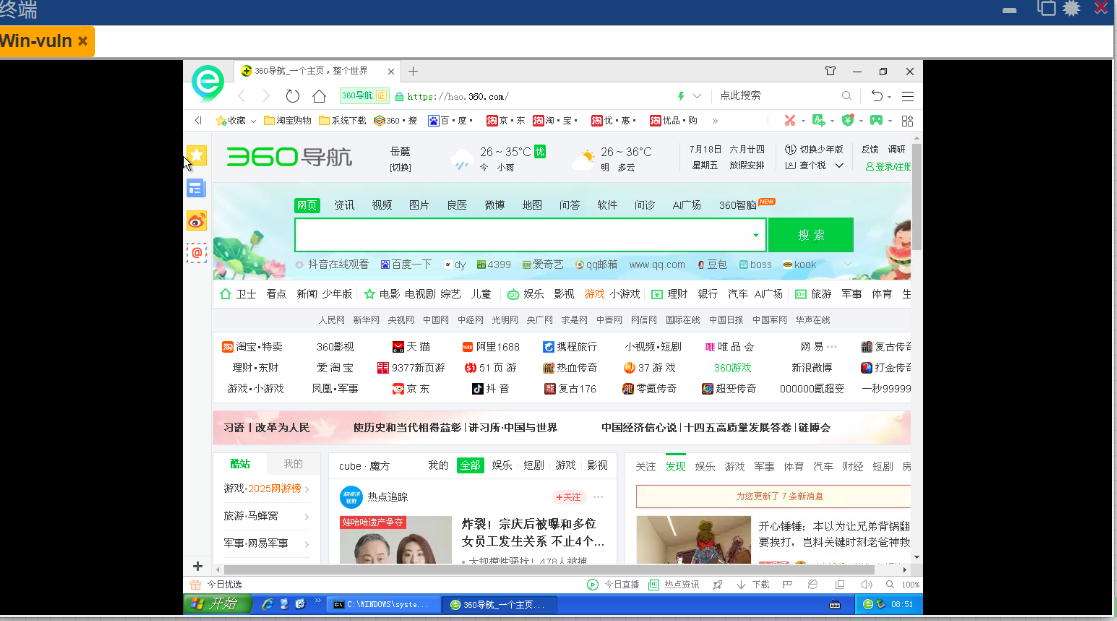The image size is (1117, 621).
Task: Open the extensions grid icon
Action: point(908,121)
